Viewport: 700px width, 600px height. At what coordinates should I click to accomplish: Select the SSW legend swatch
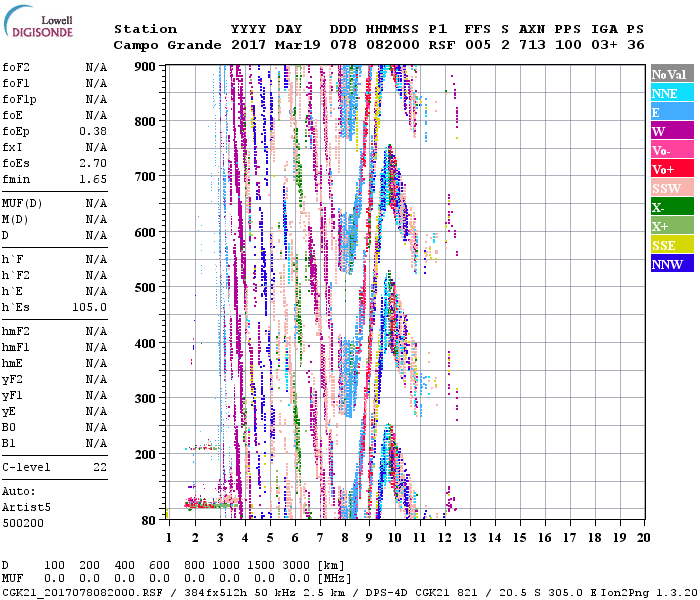(672, 188)
